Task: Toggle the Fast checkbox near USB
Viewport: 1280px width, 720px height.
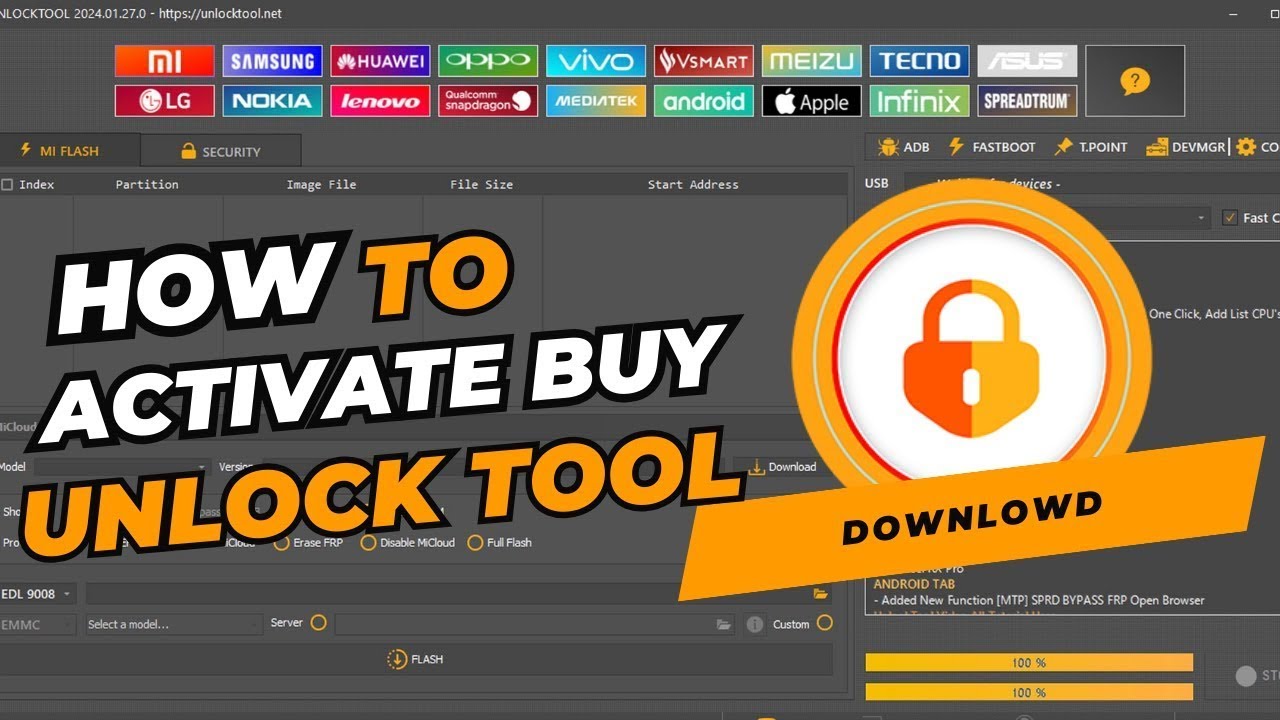Action: click(1230, 217)
